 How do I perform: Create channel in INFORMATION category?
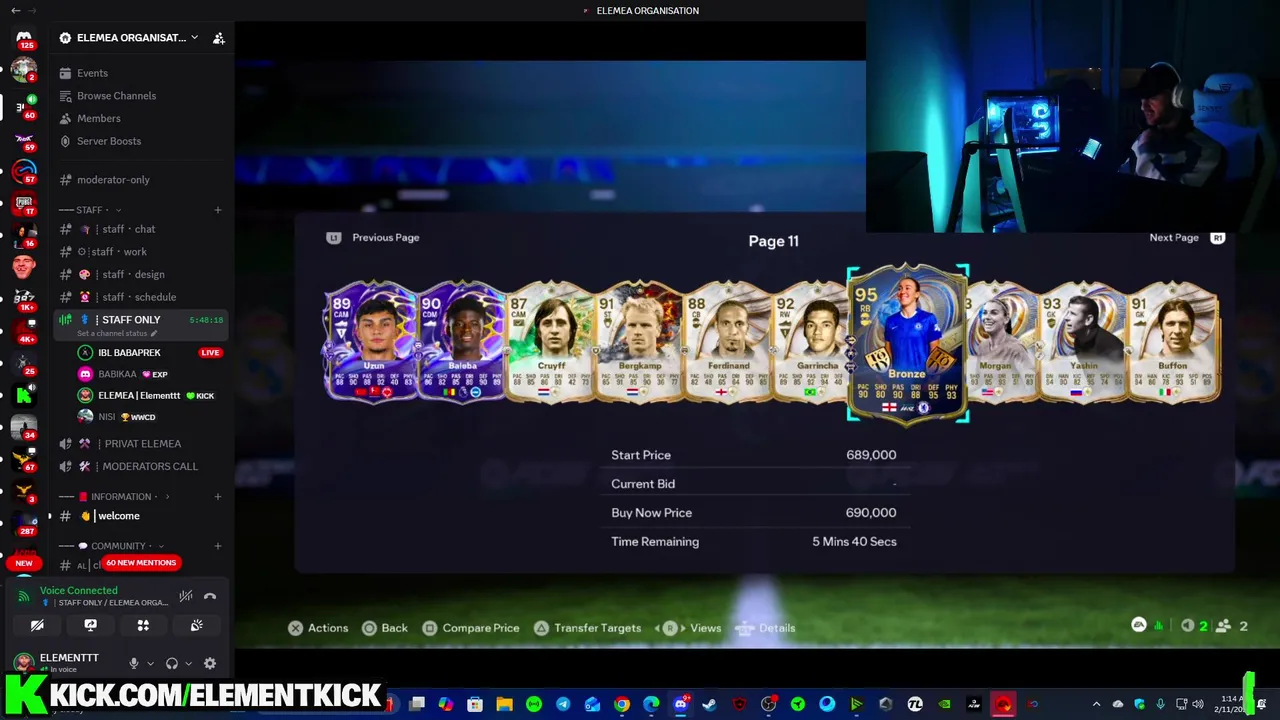[218, 497]
